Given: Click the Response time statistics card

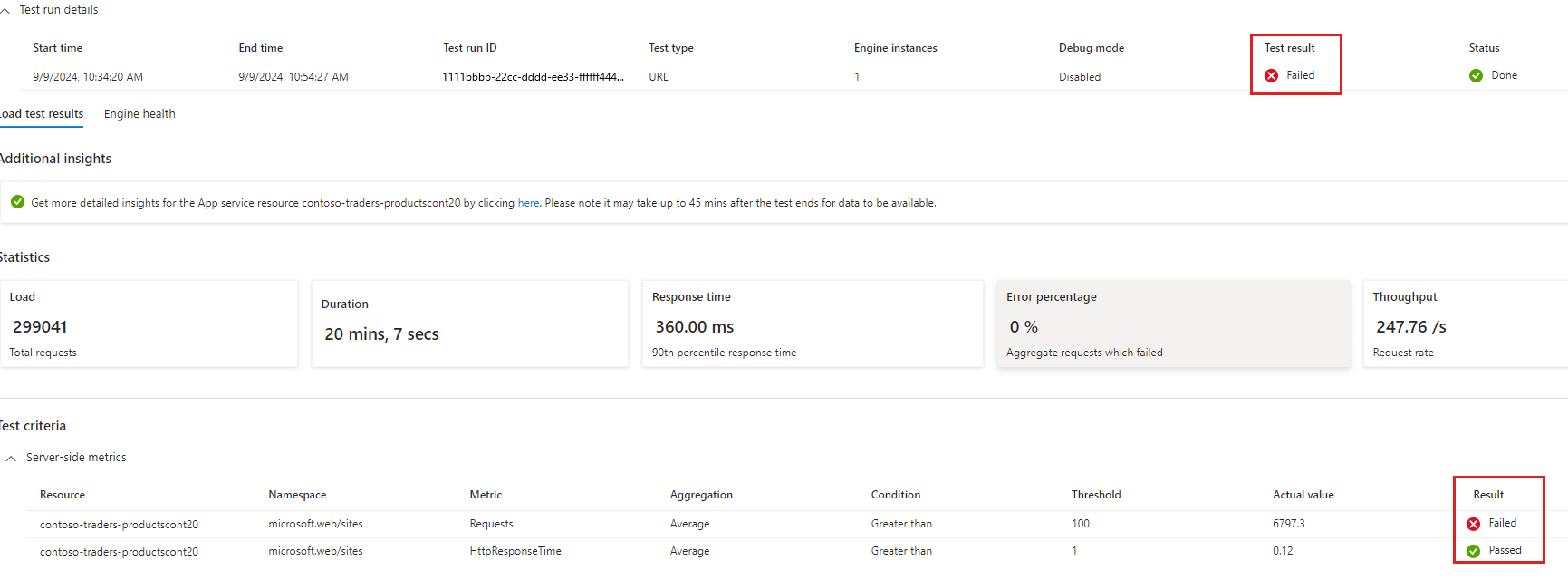Looking at the screenshot, I should click(812, 324).
